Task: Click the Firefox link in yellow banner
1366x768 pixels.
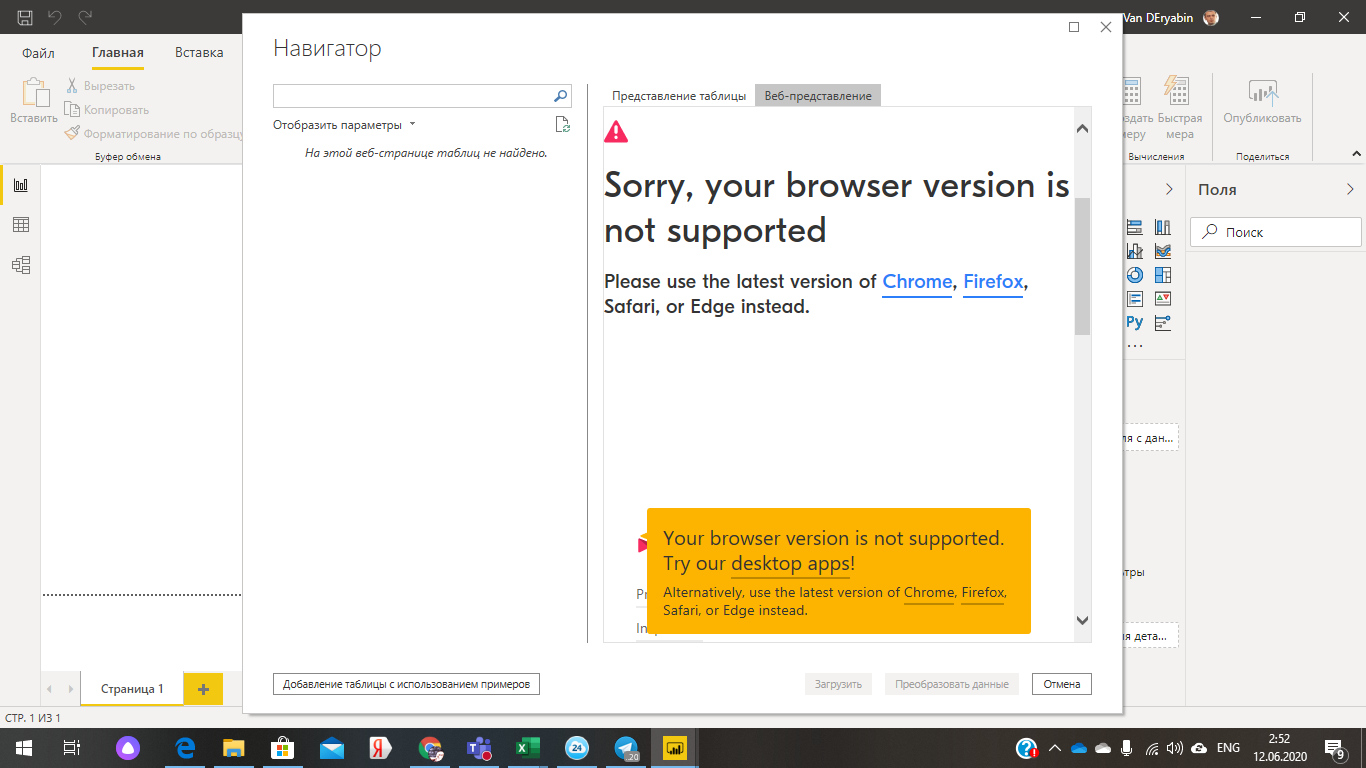Action: coord(982,593)
